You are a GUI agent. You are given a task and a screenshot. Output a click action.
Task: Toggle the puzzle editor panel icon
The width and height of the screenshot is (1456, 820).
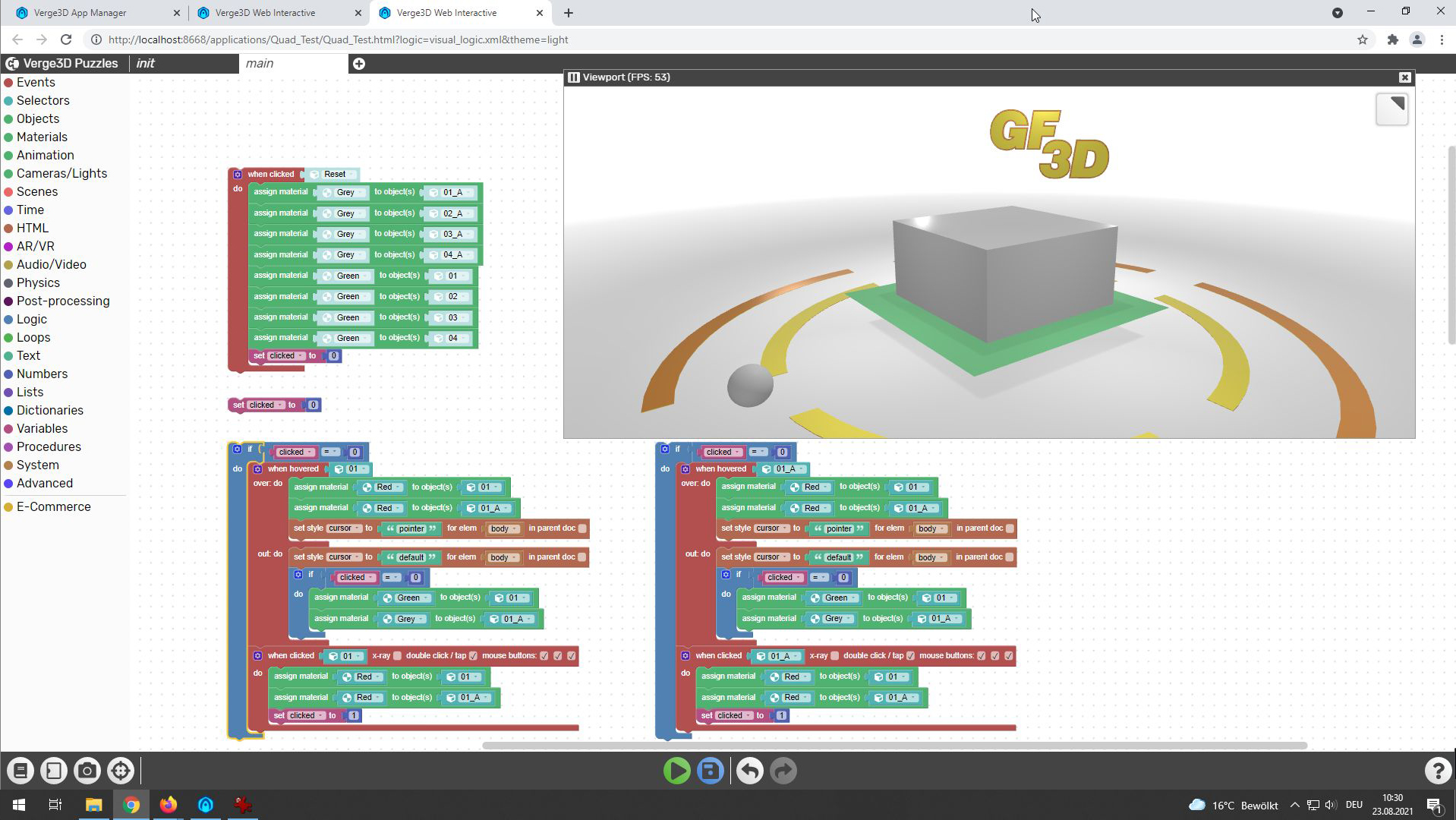click(53, 770)
